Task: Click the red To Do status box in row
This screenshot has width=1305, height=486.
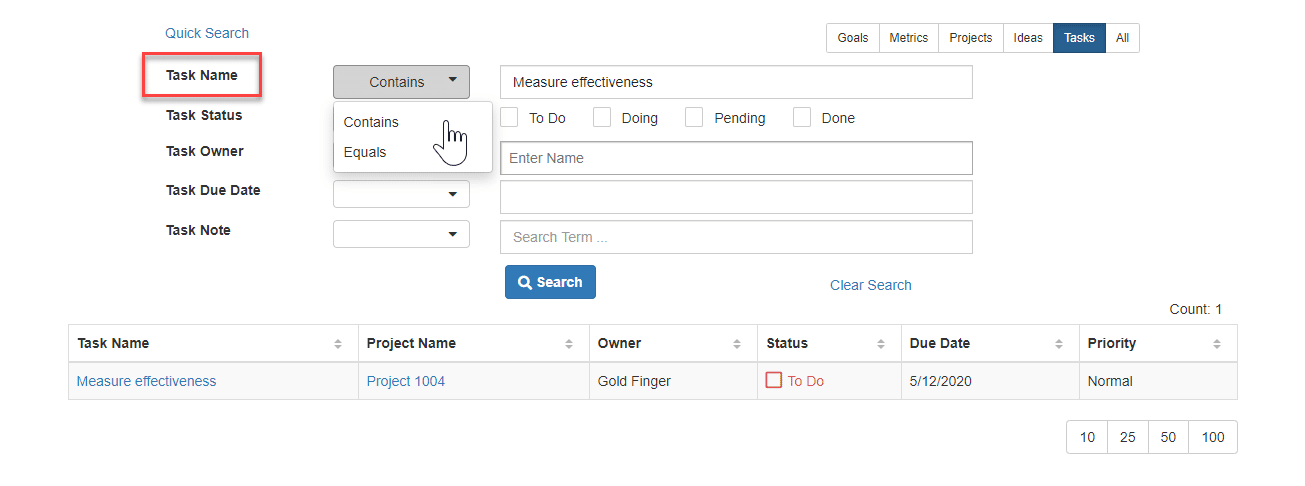Action: pos(774,381)
